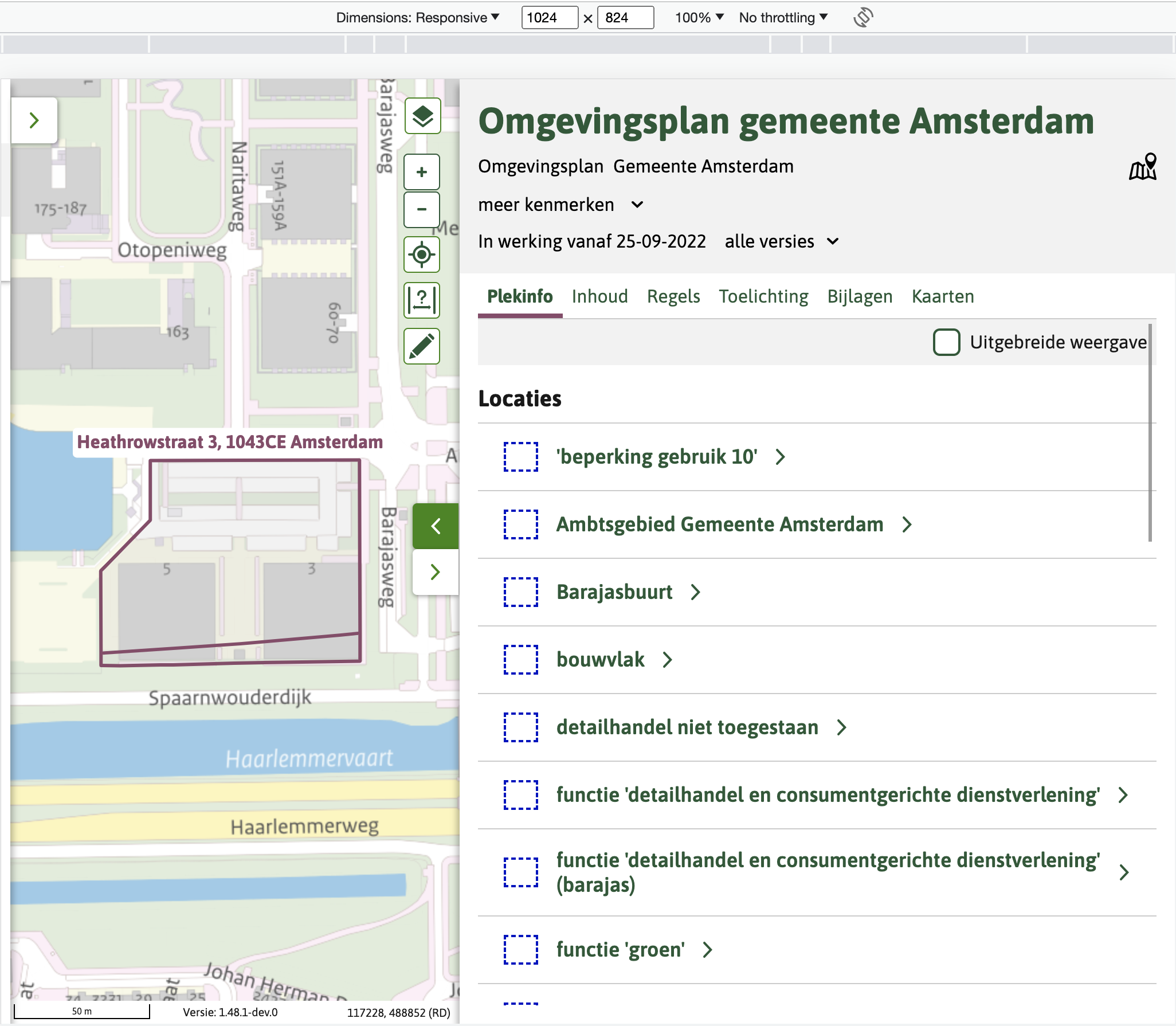Click Heathrowstraat 3 address label on map

pos(230,442)
